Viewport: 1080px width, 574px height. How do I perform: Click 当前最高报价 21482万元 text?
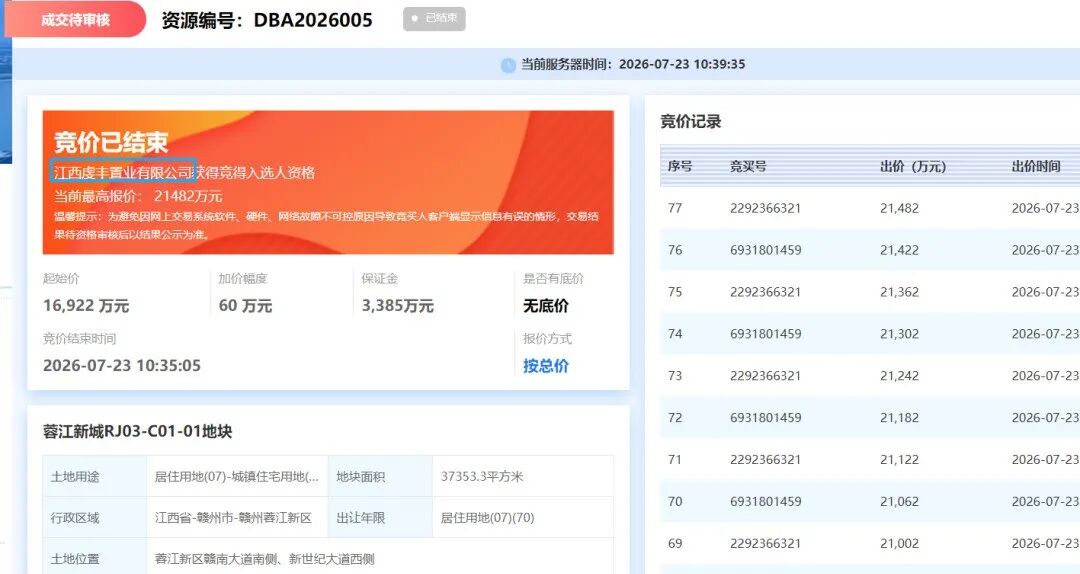(x=138, y=196)
